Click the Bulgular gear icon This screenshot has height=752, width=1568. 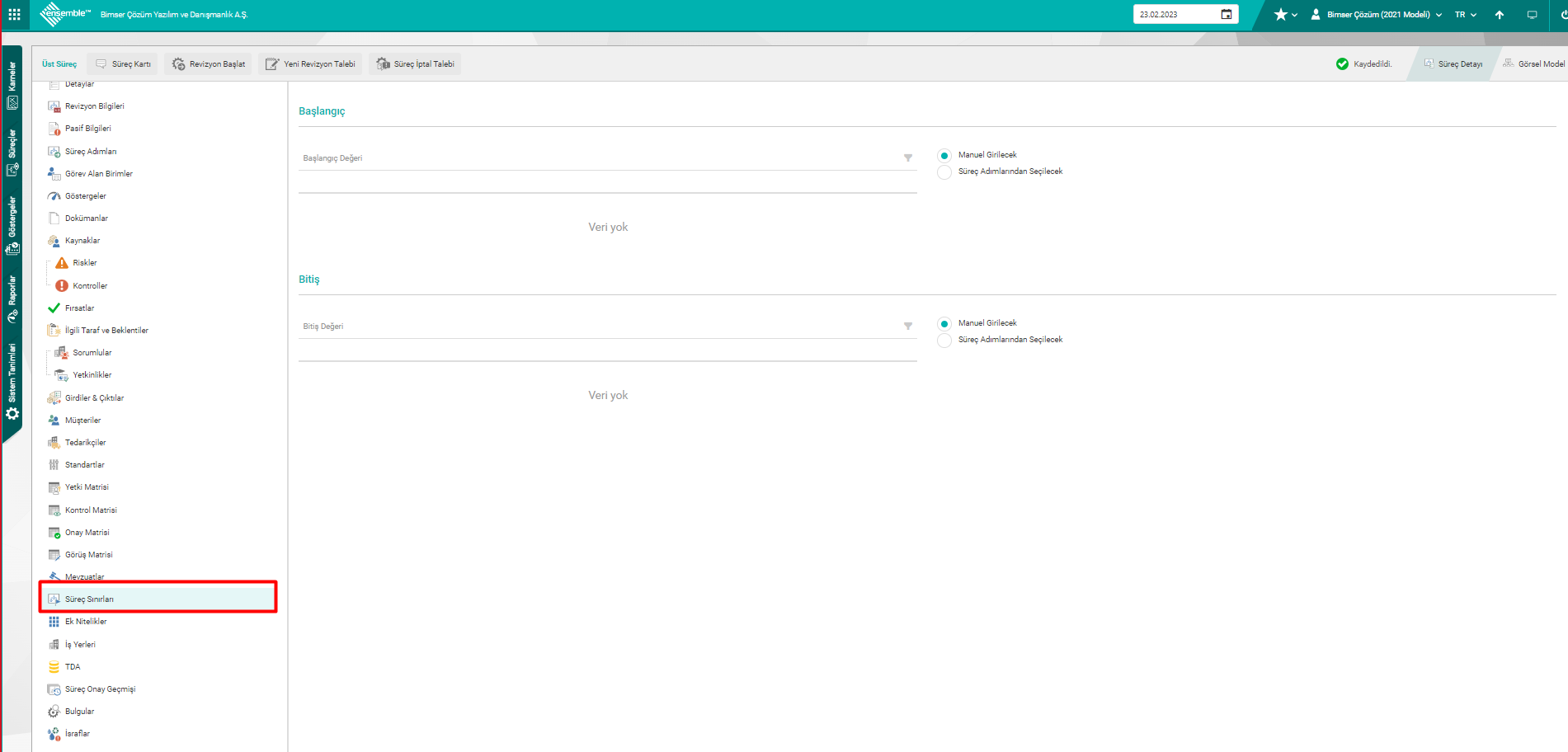point(54,712)
